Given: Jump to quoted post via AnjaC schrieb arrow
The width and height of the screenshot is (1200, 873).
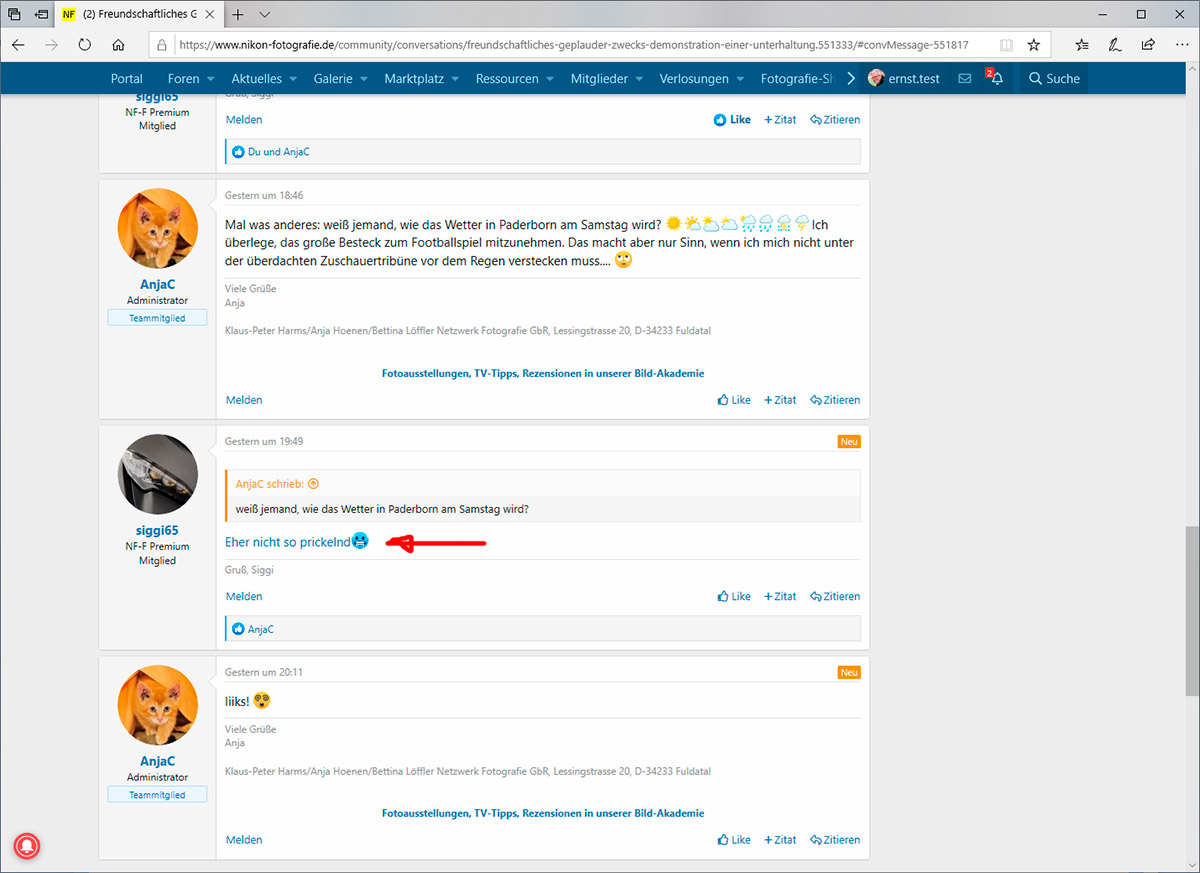Looking at the screenshot, I should click(313, 484).
